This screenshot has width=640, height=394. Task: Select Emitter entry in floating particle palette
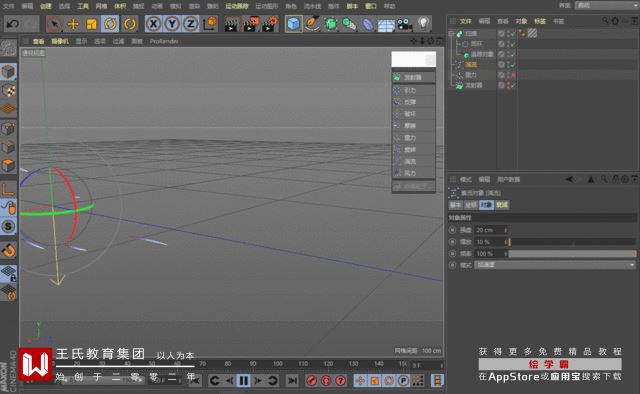(x=413, y=77)
